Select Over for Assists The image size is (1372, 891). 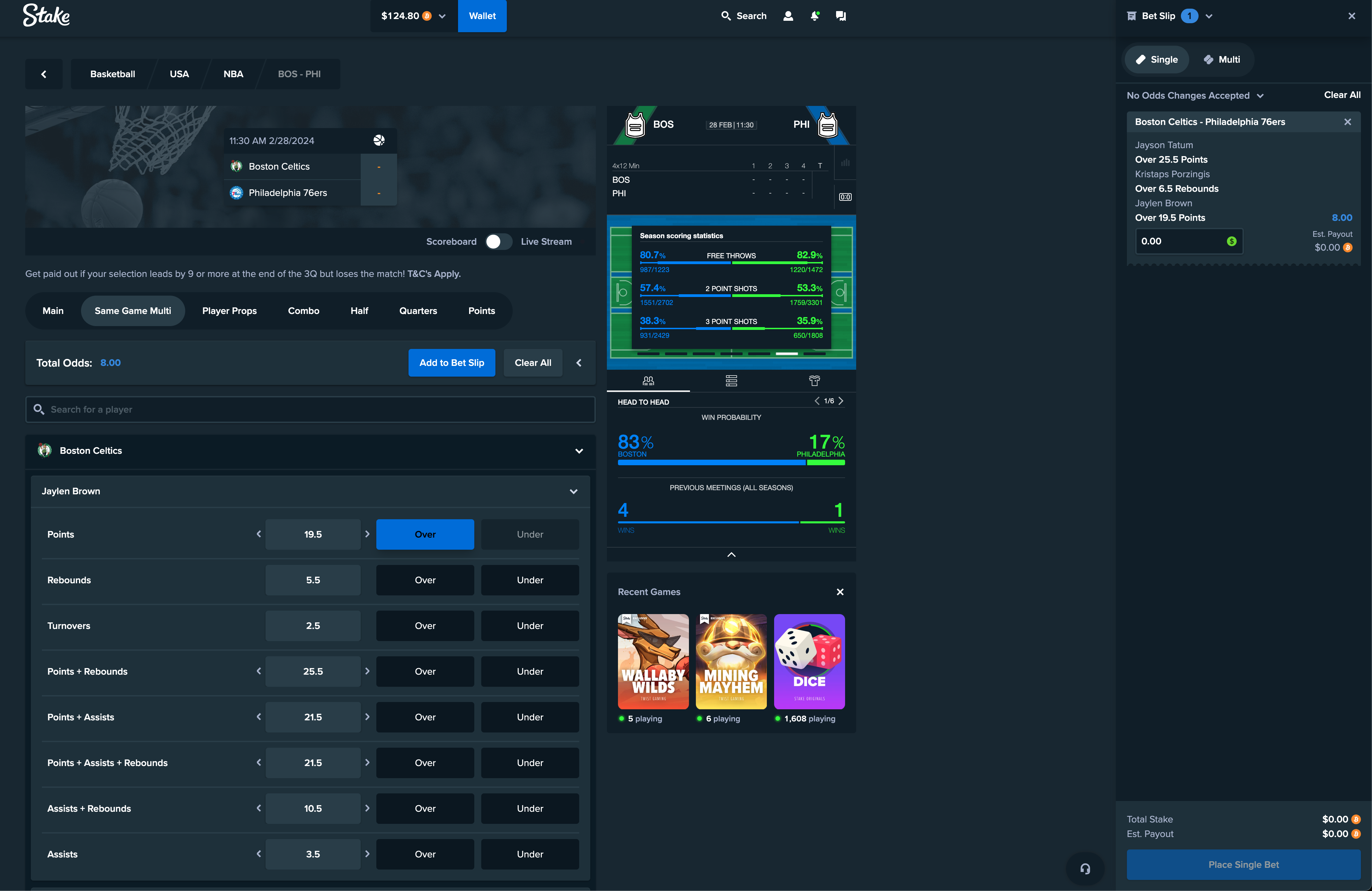425,854
